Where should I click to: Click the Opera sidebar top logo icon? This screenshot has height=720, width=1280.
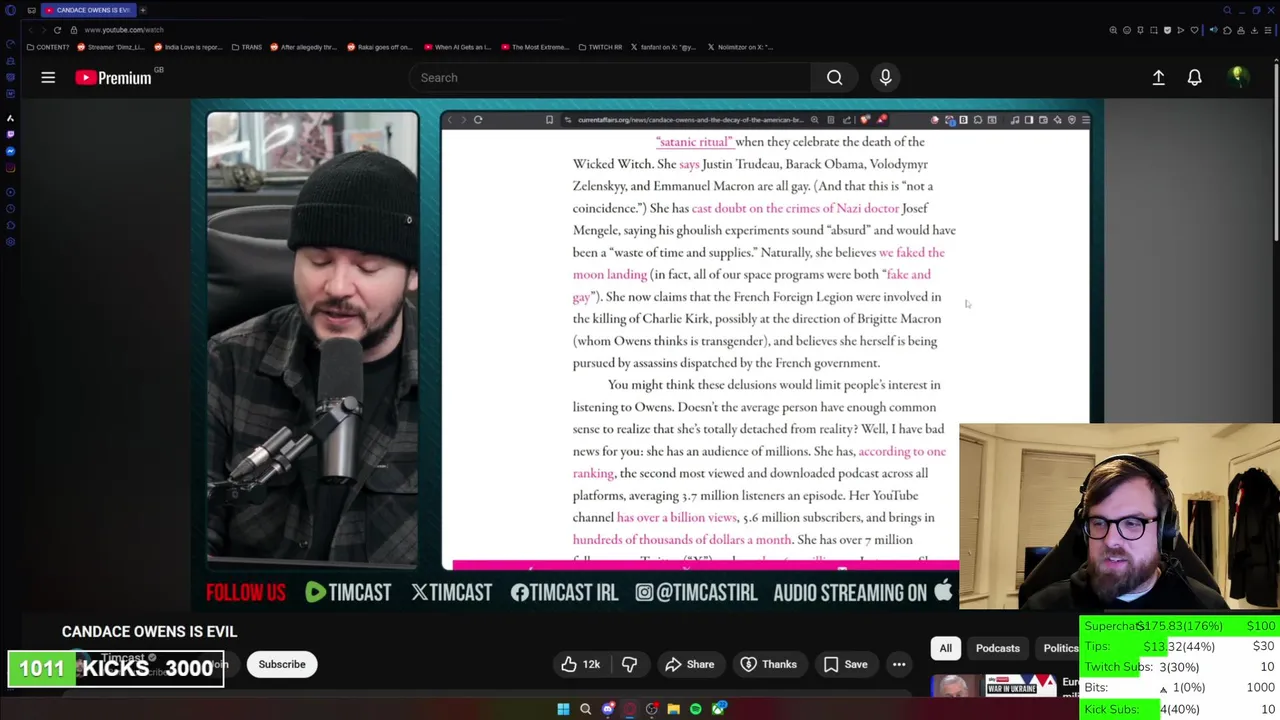[10, 10]
